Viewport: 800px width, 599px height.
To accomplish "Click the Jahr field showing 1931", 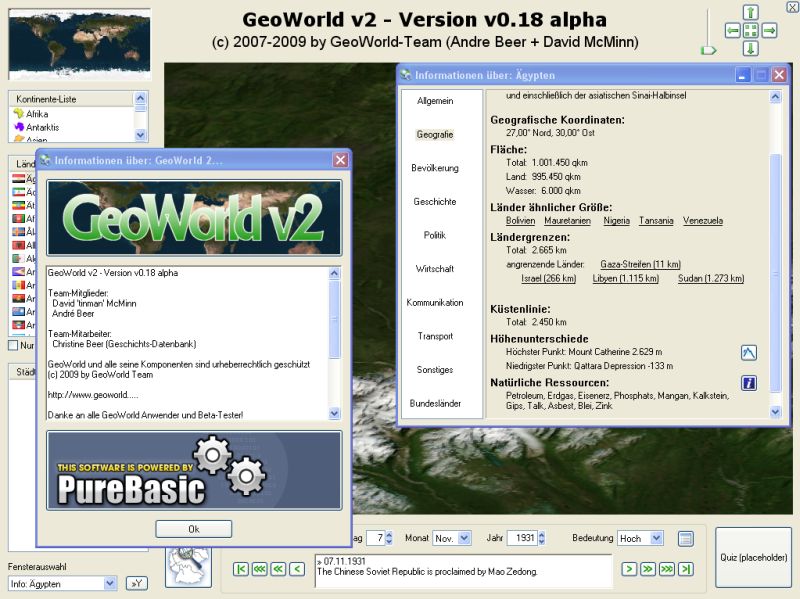I will point(522,538).
